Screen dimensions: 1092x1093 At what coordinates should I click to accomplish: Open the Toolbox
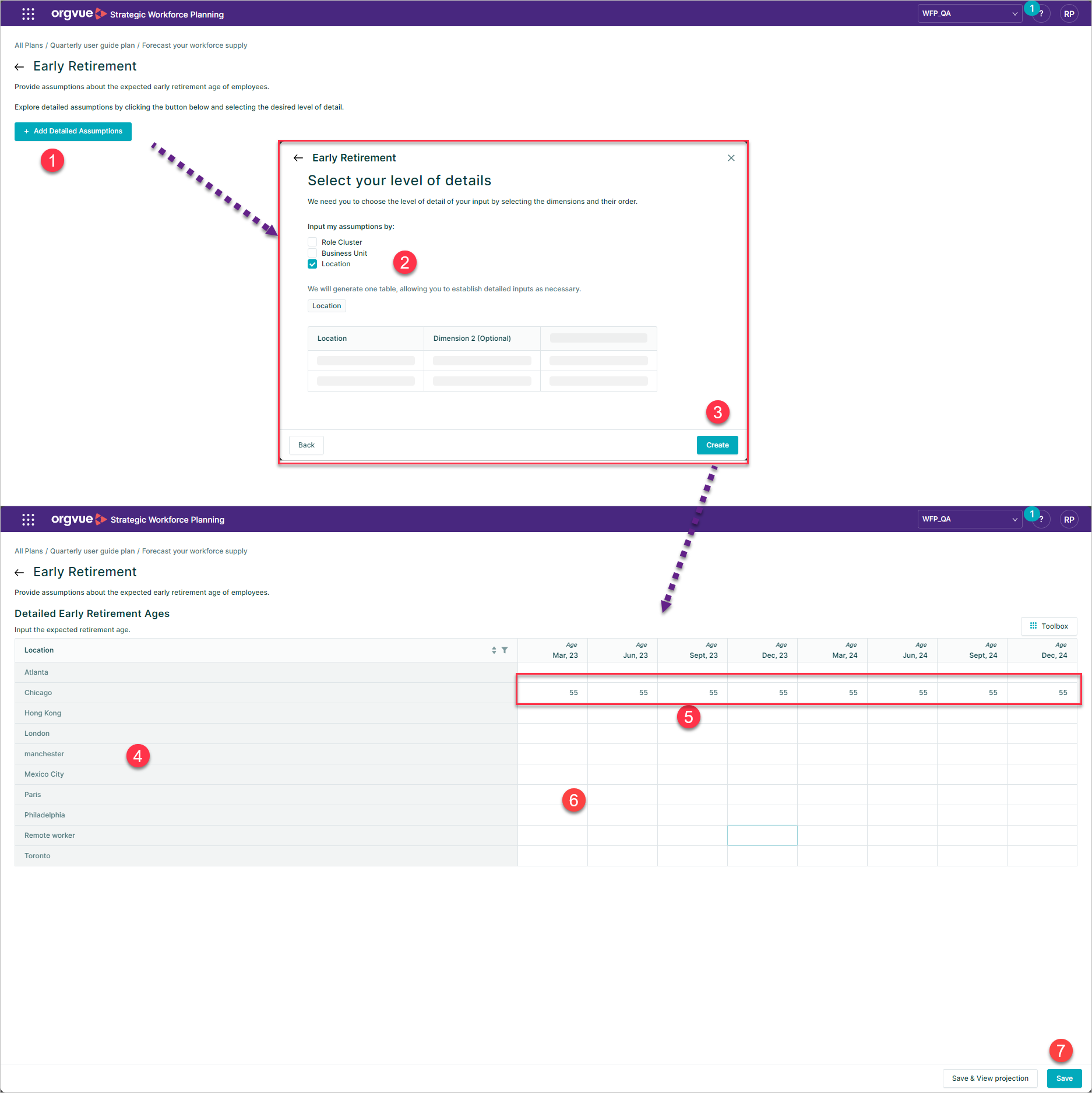pyautogui.click(x=1049, y=626)
